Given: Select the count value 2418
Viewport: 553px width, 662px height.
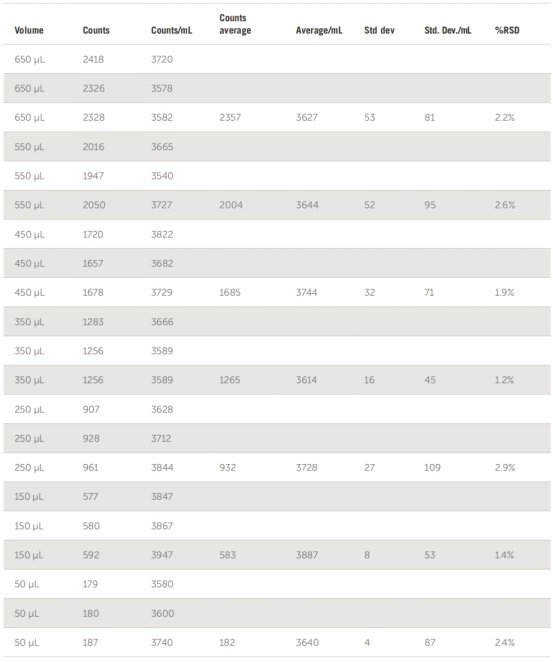Looking at the screenshot, I should pos(93,60).
